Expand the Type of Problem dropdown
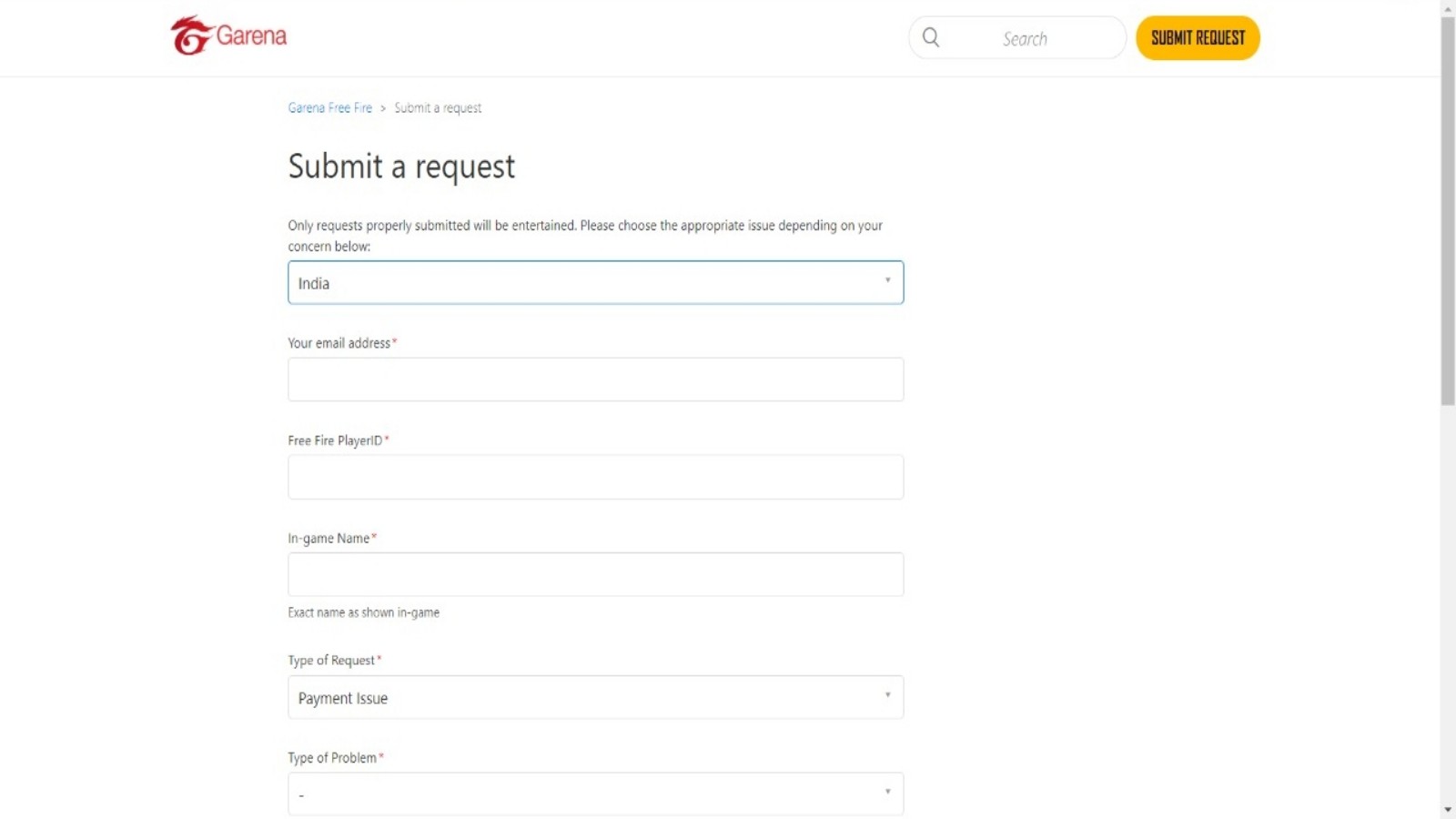This screenshot has width=1456, height=819. click(595, 794)
